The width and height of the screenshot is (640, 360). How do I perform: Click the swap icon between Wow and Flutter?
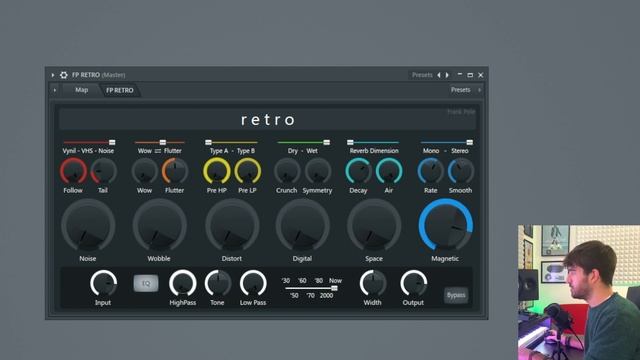point(158,151)
